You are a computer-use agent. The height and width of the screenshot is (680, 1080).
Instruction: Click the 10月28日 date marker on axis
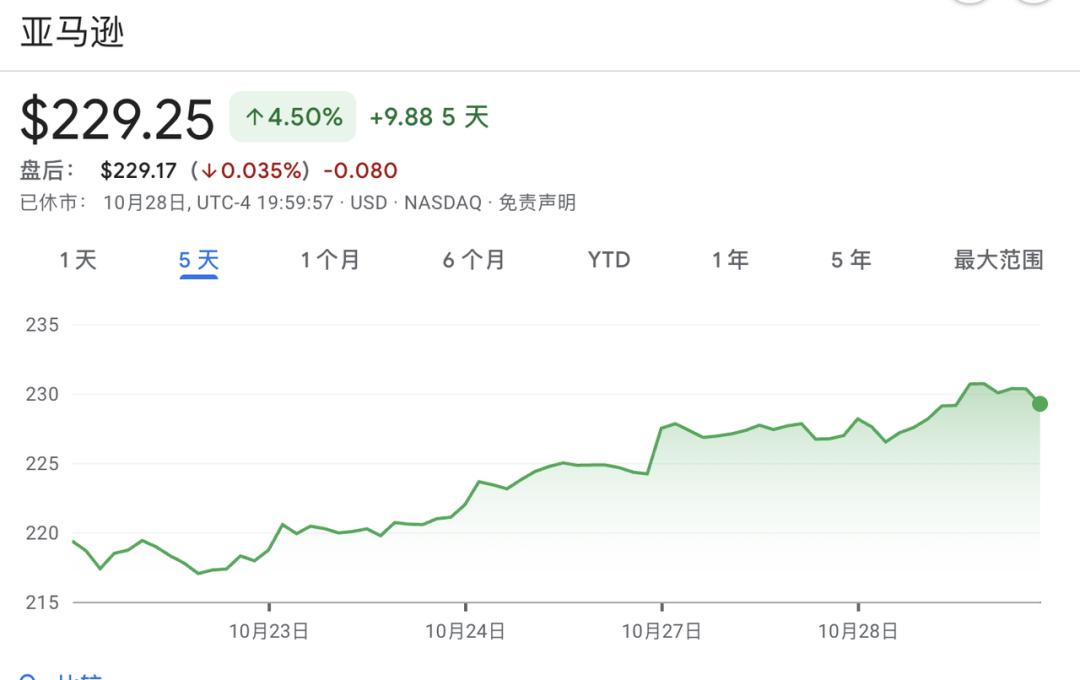coord(858,631)
